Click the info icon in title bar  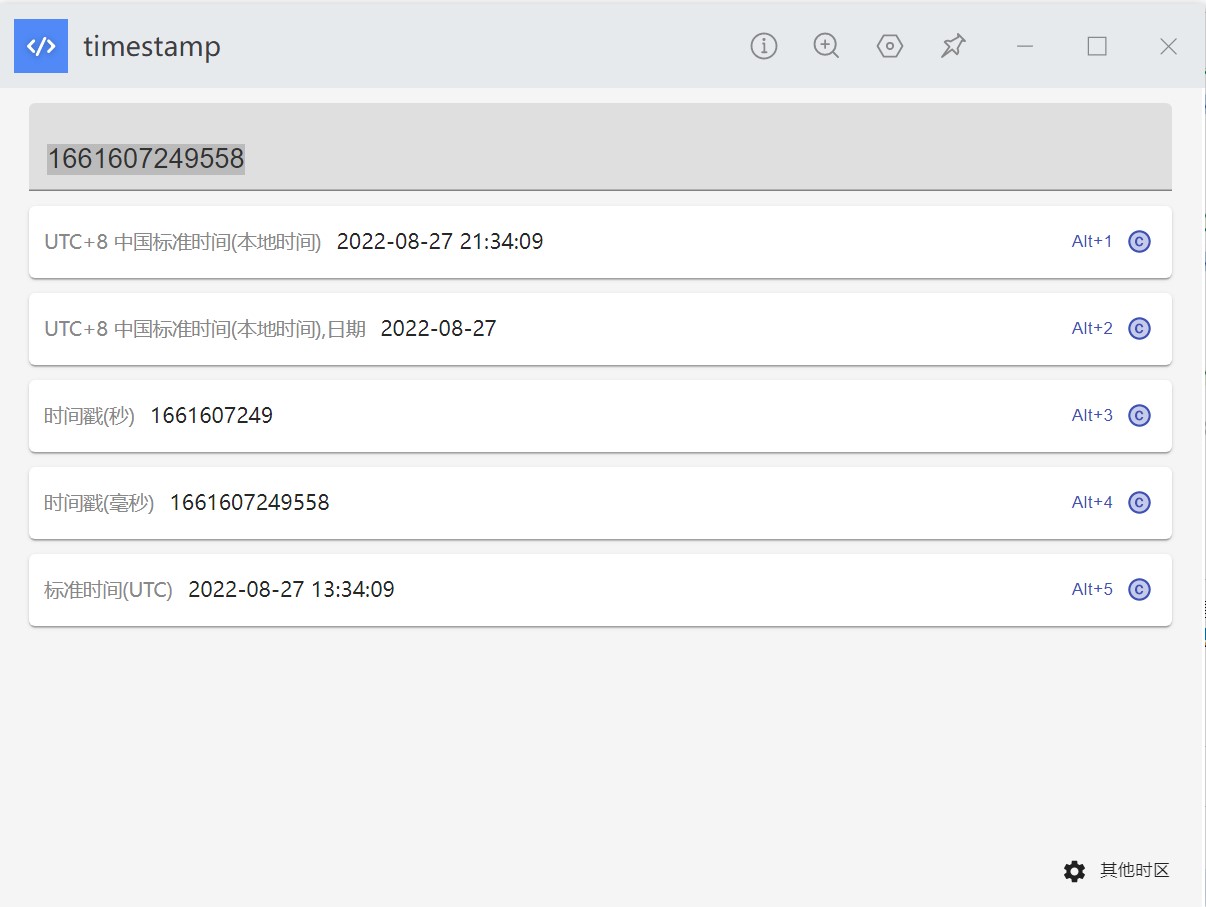pyautogui.click(x=764, y=46)
